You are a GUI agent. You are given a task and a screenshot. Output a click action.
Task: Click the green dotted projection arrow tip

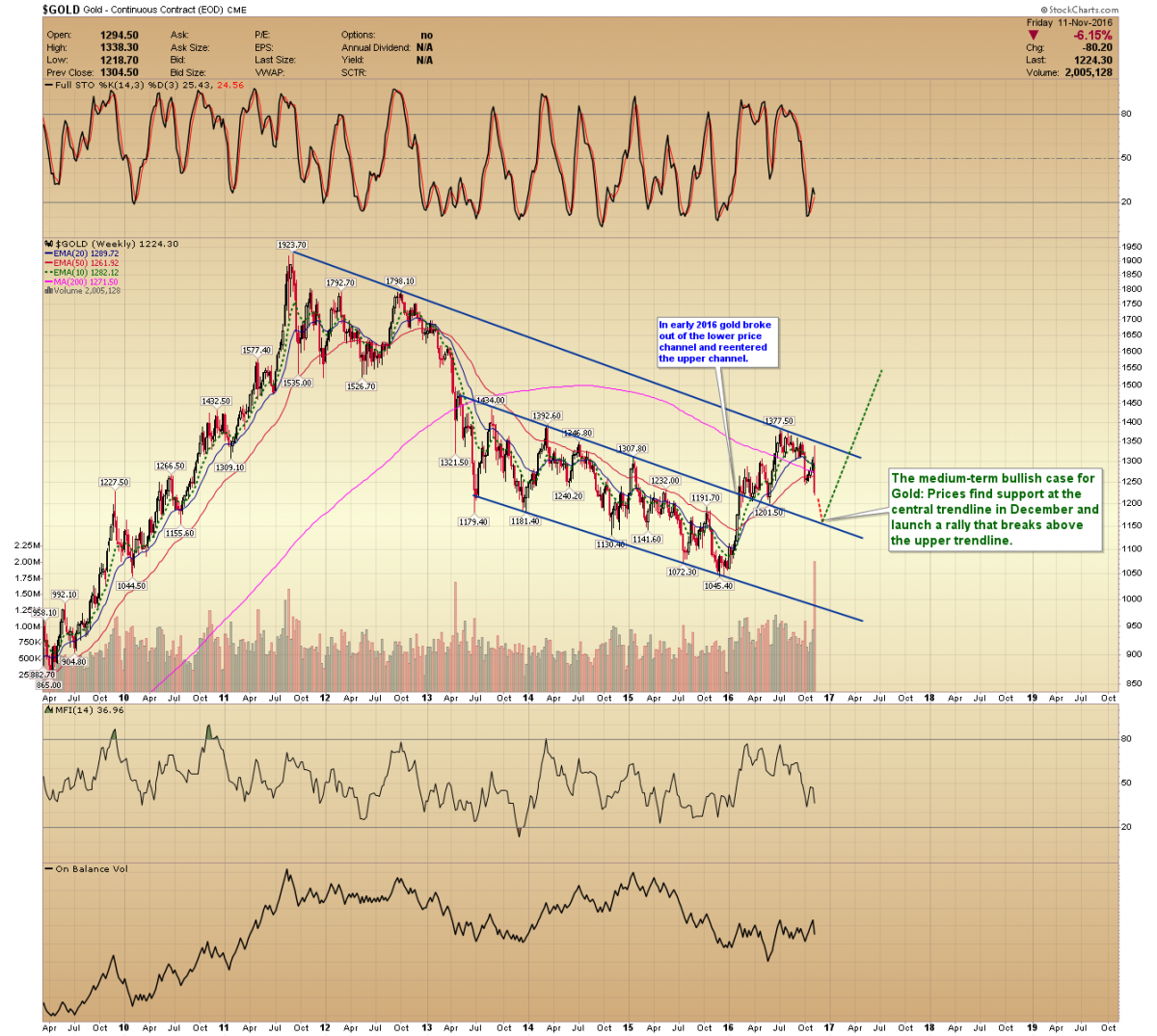(881, 371)
